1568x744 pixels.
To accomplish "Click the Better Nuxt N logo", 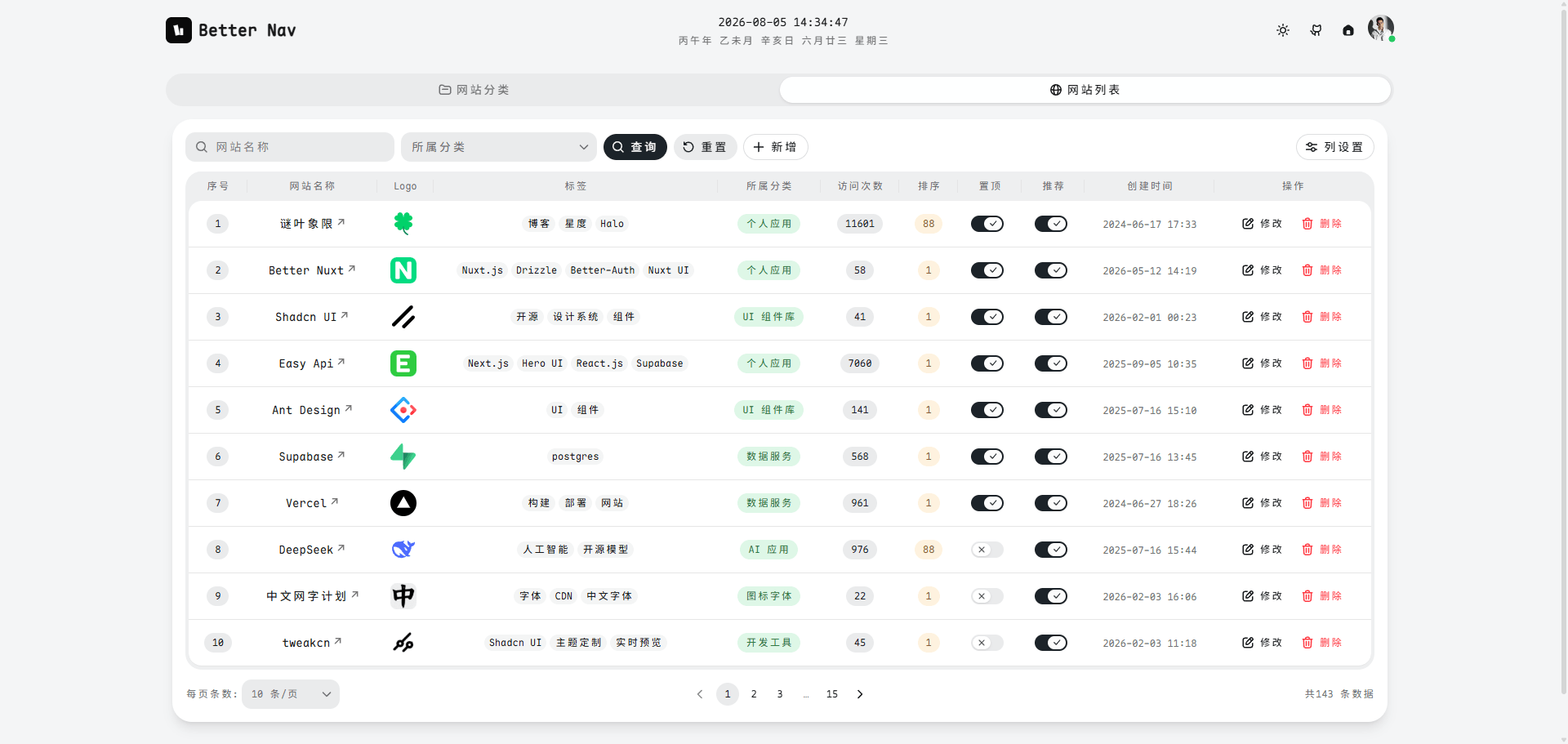I will pyautogui.click(x=403, y=270).
